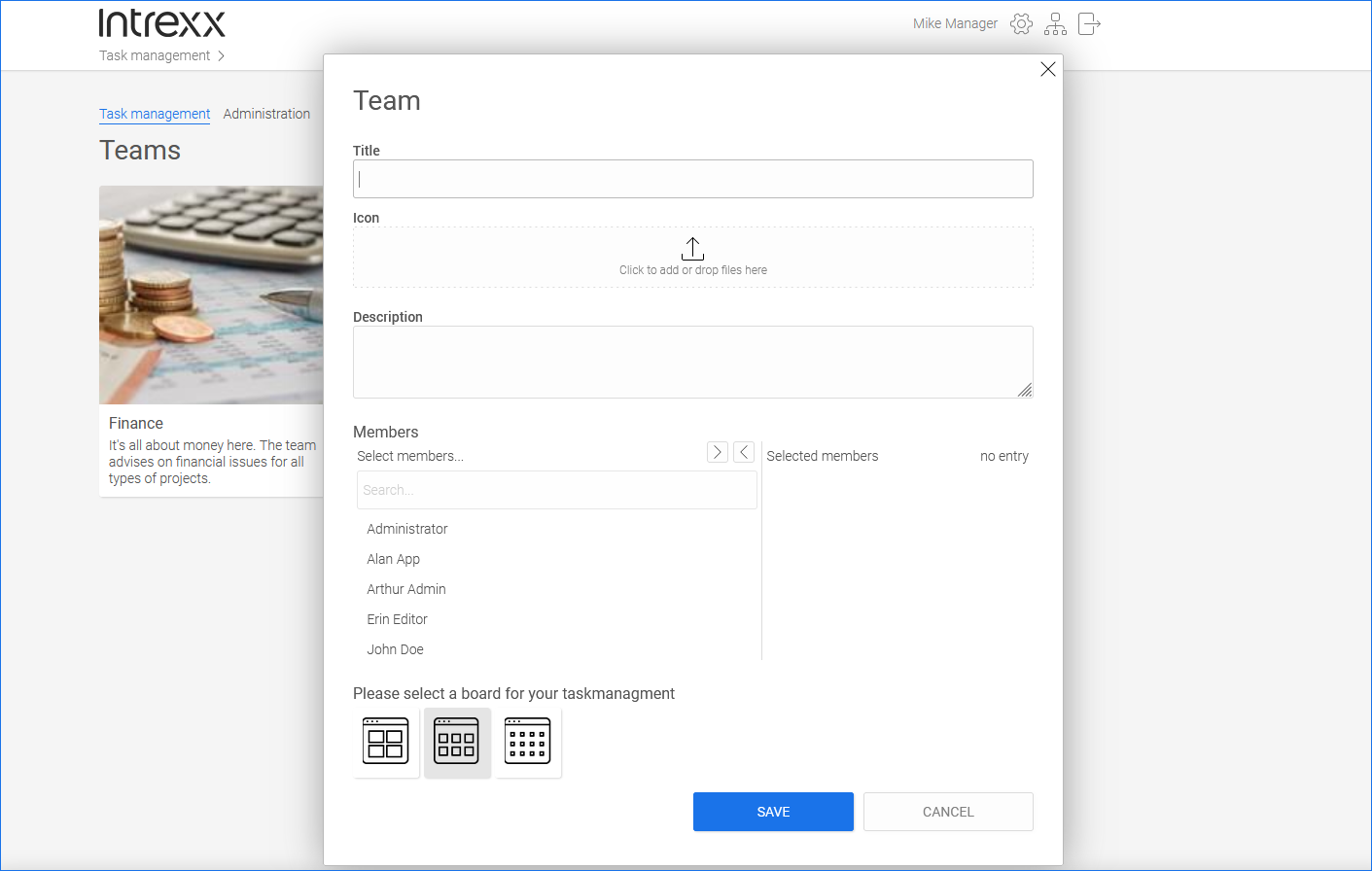Image resolution: width=1372 pixels, height=871 pixels.
Task: Click the Task management breadcrumb text
Action: [x=155, y=55]
